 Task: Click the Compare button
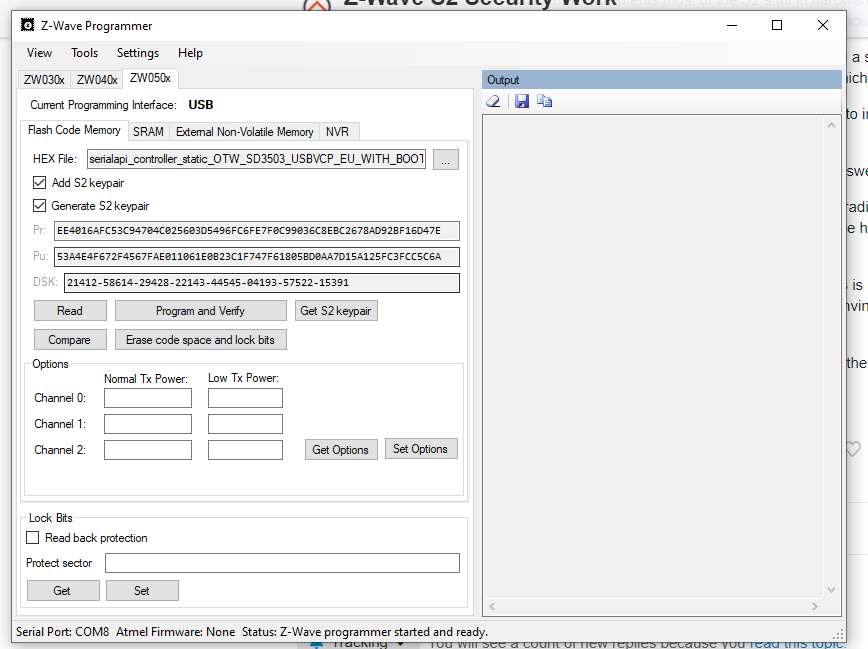point(70,339)
